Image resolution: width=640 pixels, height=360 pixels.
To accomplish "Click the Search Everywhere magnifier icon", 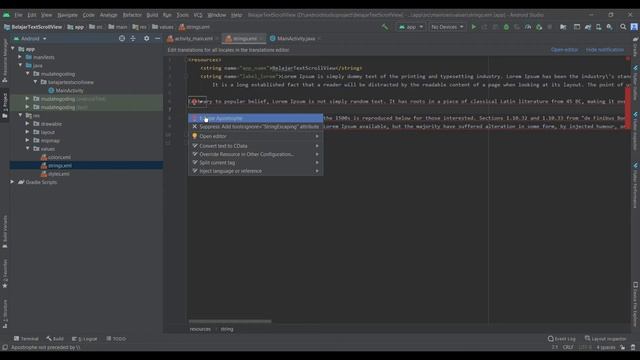I will (x=623, y=27).
